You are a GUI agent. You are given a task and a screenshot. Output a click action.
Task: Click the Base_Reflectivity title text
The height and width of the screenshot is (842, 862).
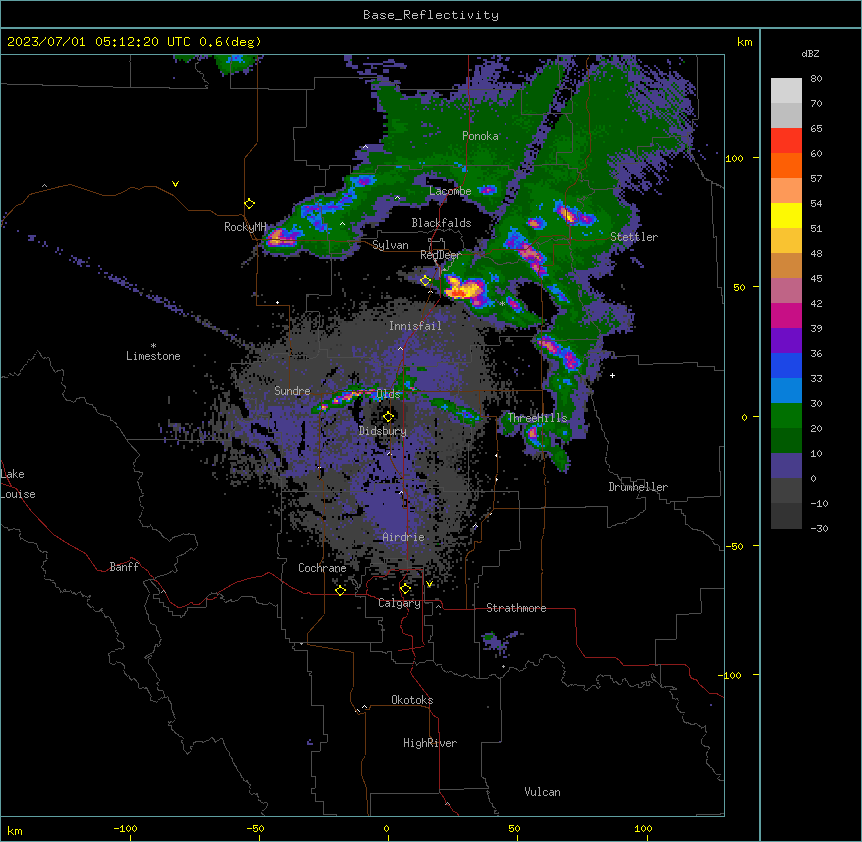[431, 15]
